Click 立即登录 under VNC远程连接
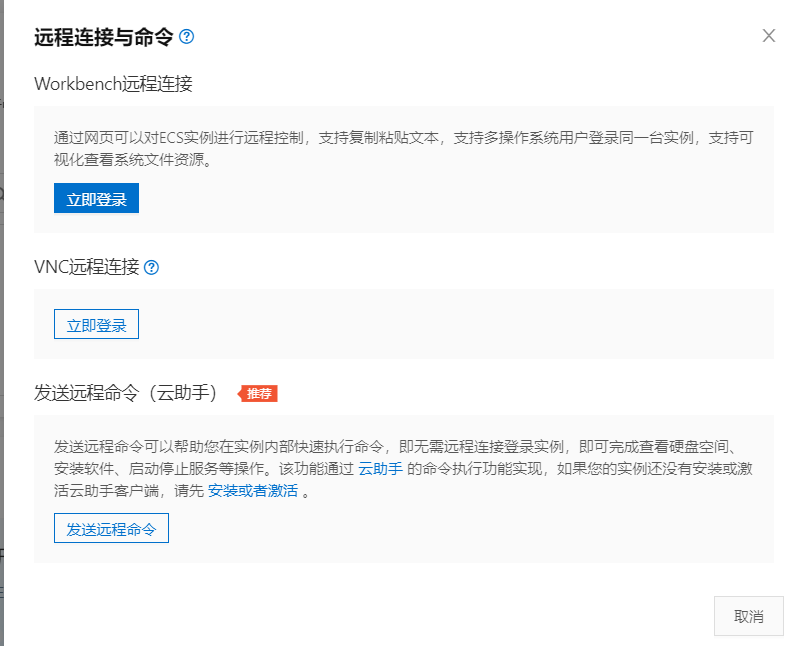 pos(96,323)
